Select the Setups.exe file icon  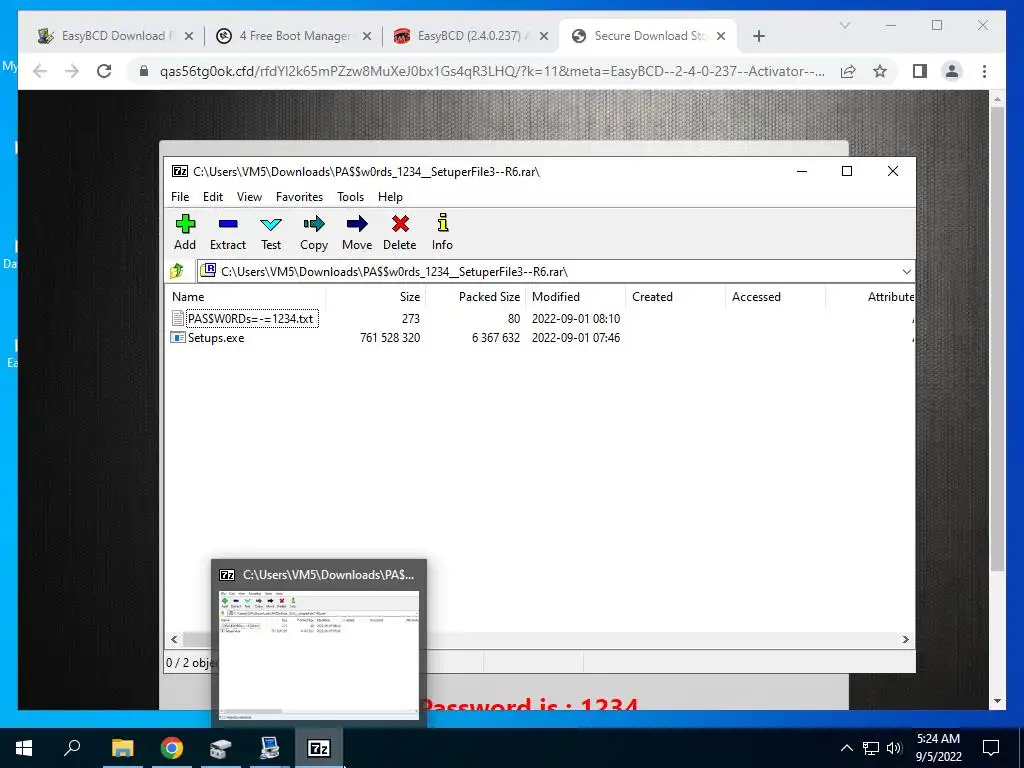pyautogui.click(x=178, y=338)
